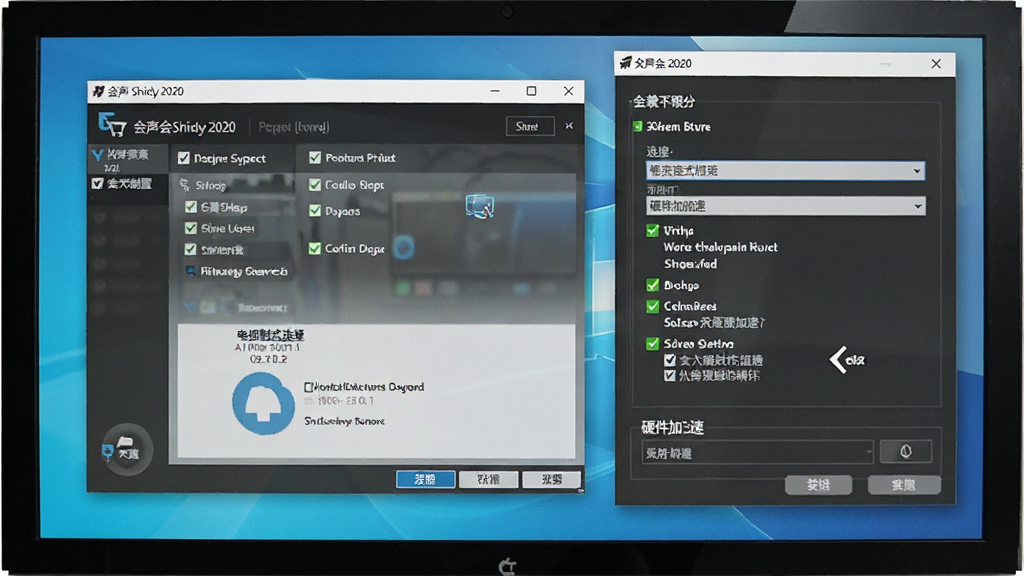Uncheck the Dichgo checkbox
1024x576 pixels.
coord(652,285)
